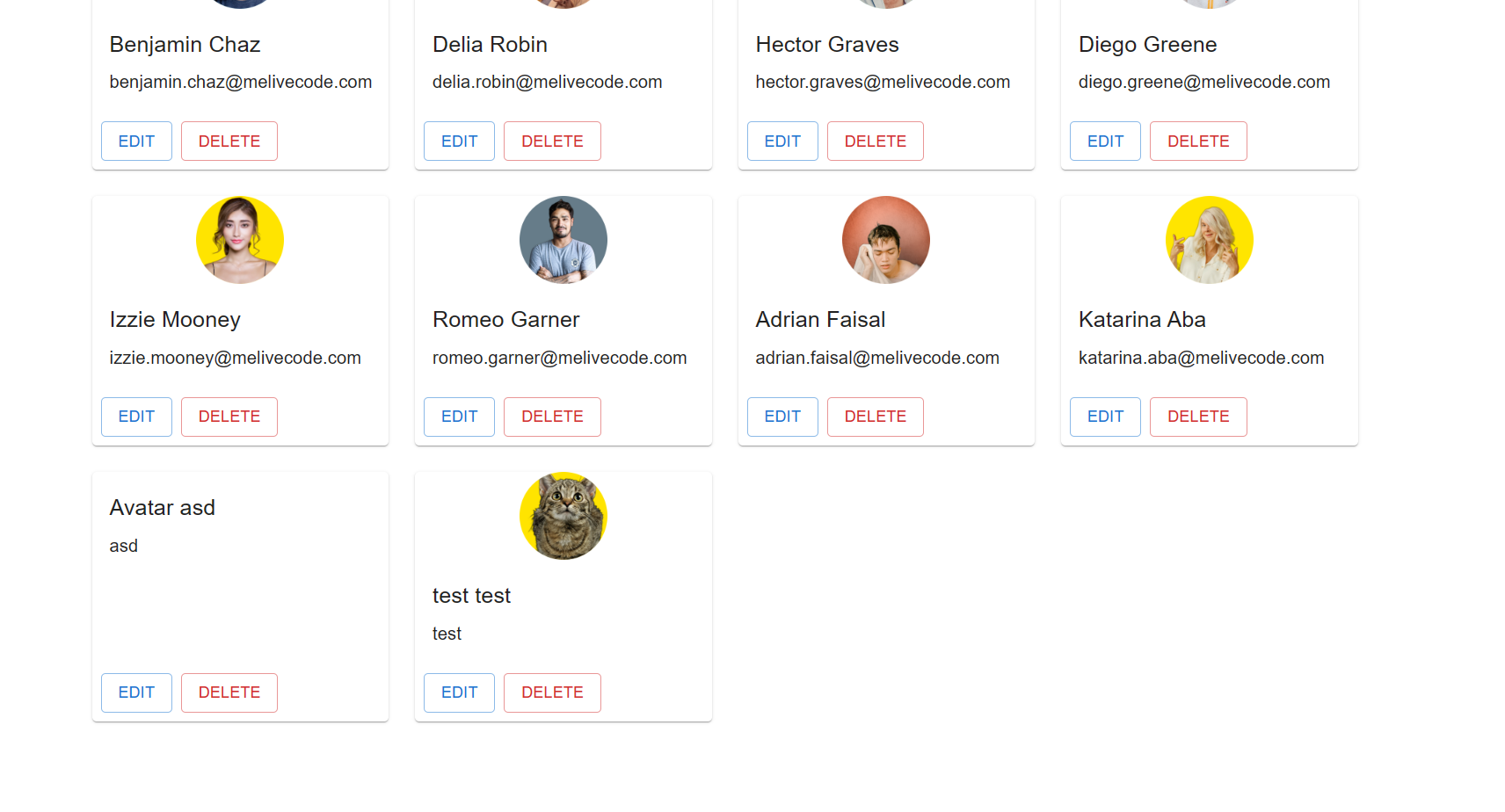The image size is (1505, 812).
Task: Click Romeo Garner's avatar photo
Action: point(563,240)
